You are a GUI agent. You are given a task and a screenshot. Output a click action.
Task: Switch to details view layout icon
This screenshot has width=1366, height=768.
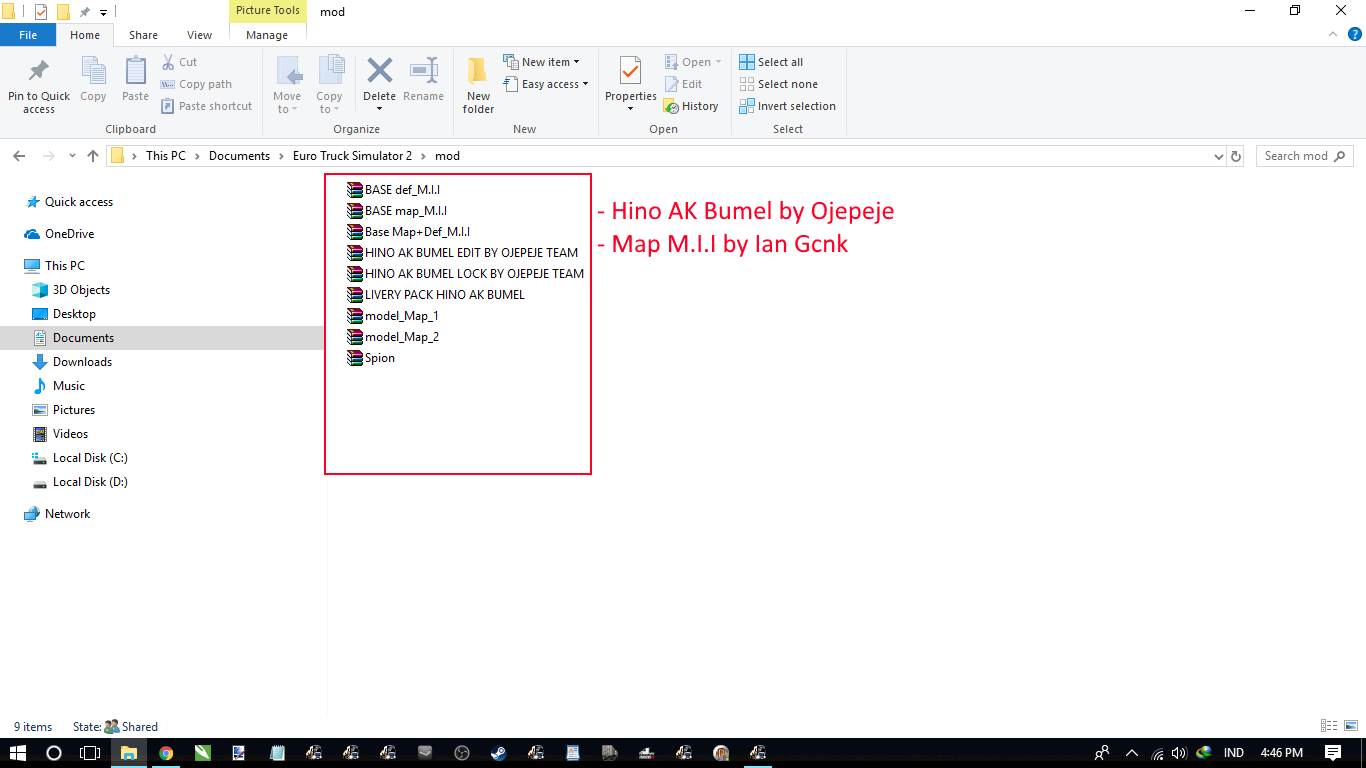pos(1329,726)
